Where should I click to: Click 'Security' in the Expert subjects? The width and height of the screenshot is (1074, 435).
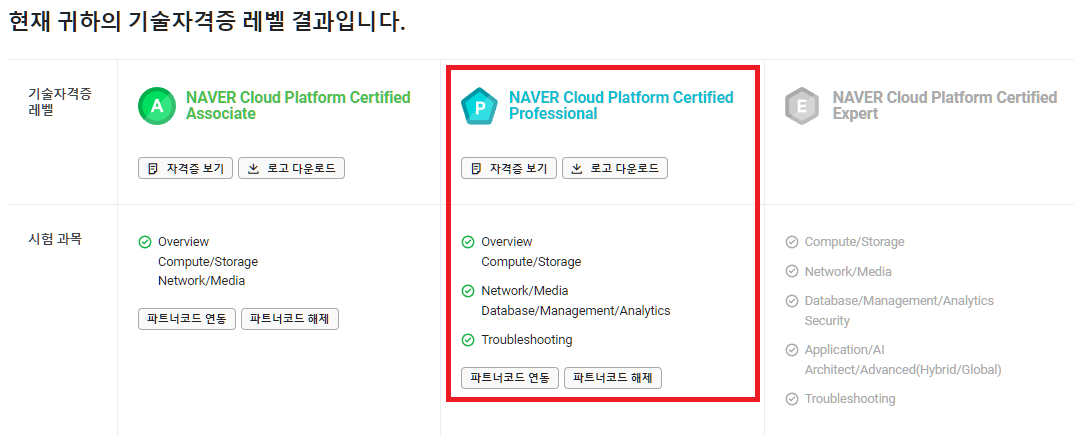(827, 321)
